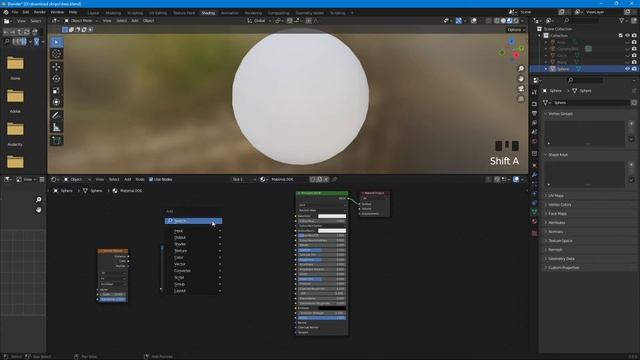Click the viewport pan hand icon
640x360 pixels.
[x=521, y=79]
